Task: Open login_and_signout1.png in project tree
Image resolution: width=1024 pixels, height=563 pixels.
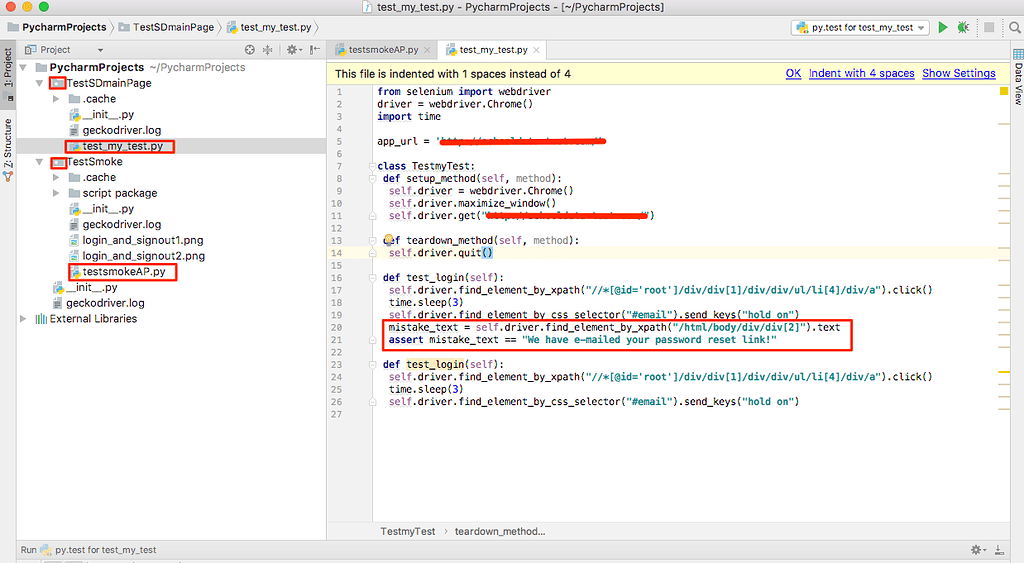Action: [143, 240]
